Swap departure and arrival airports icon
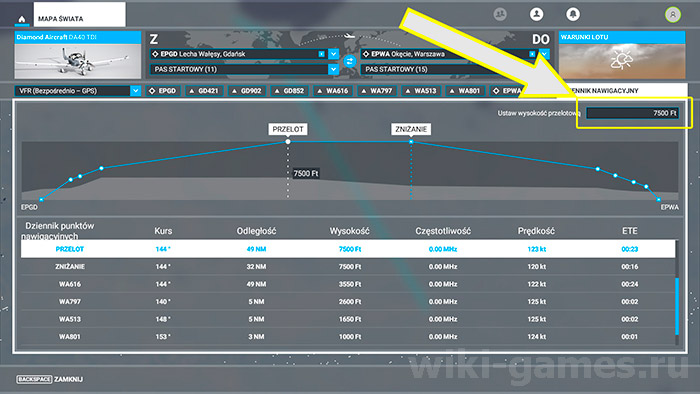 [350, 61]
